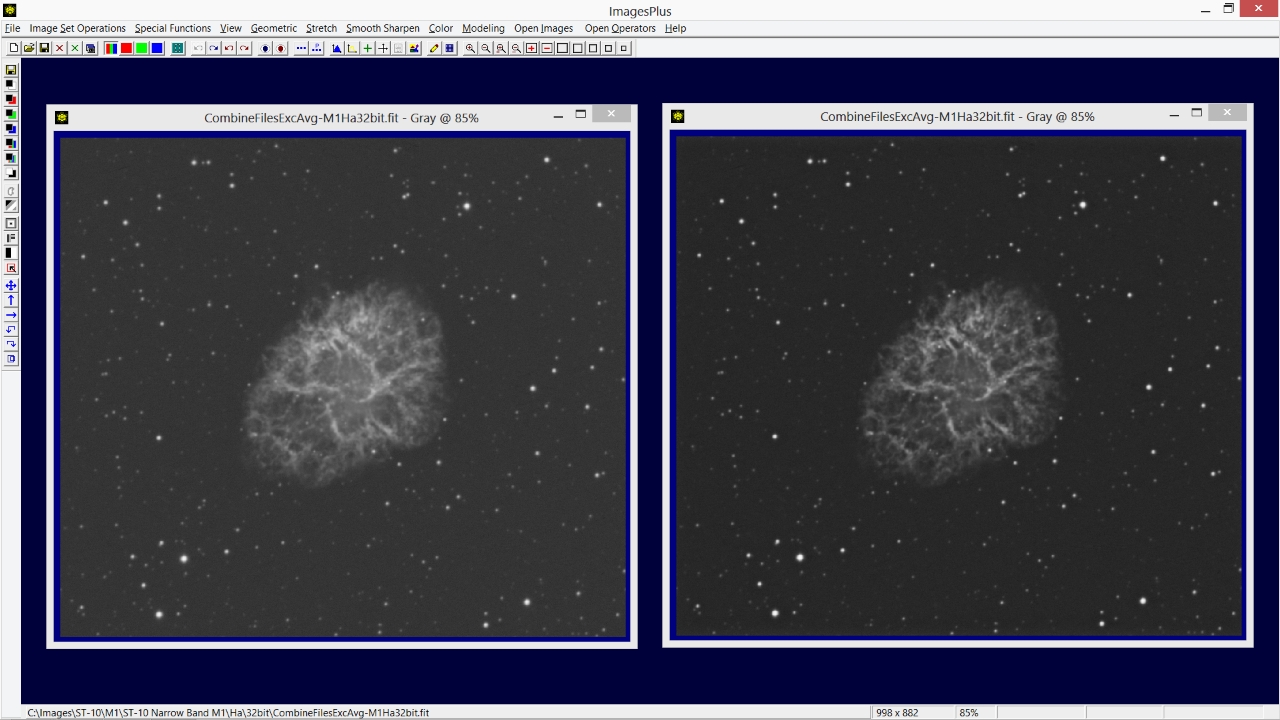
Task: Click the blue four-way move arrows icon
Action: [11, 285]
